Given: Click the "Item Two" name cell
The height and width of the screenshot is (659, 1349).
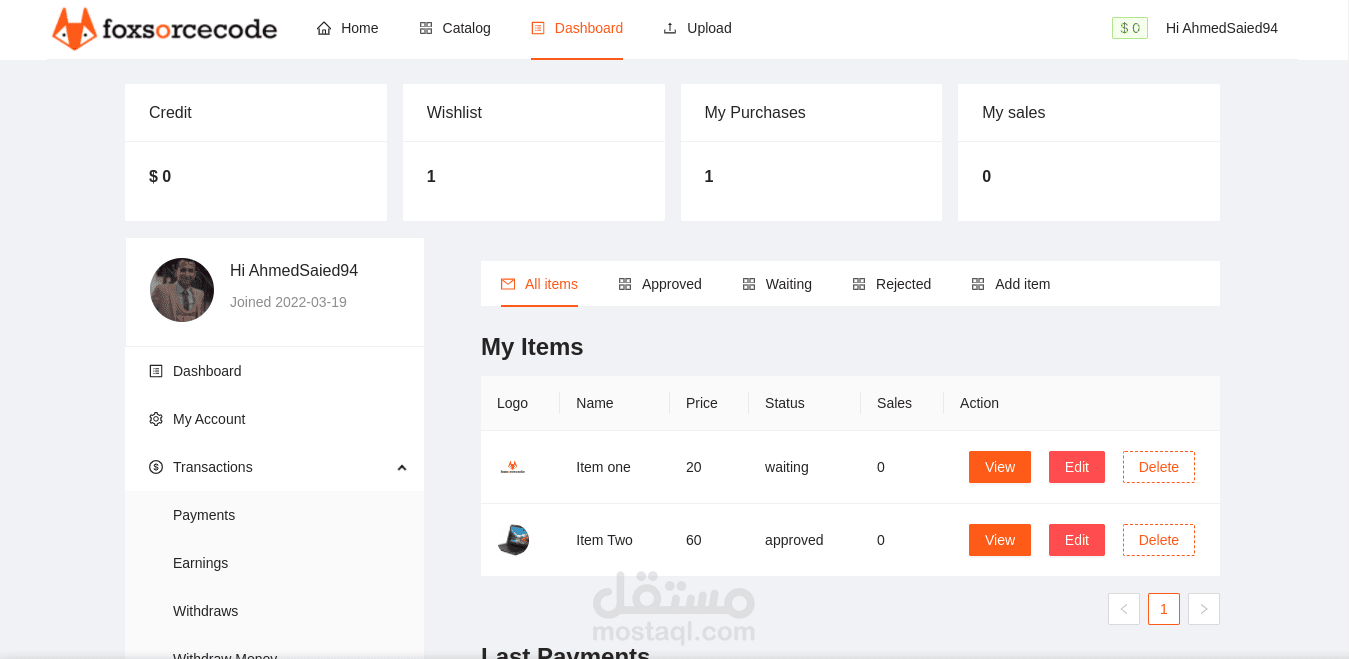Looking at the screenshot, I should (x=604, y=540).
